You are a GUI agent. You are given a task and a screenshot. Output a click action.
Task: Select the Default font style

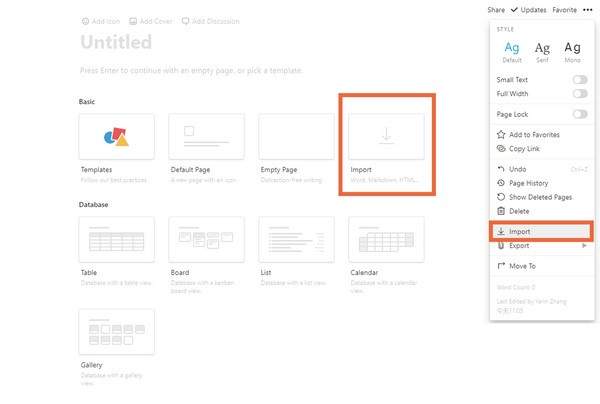pyautogui.click(x=512, y=52)
